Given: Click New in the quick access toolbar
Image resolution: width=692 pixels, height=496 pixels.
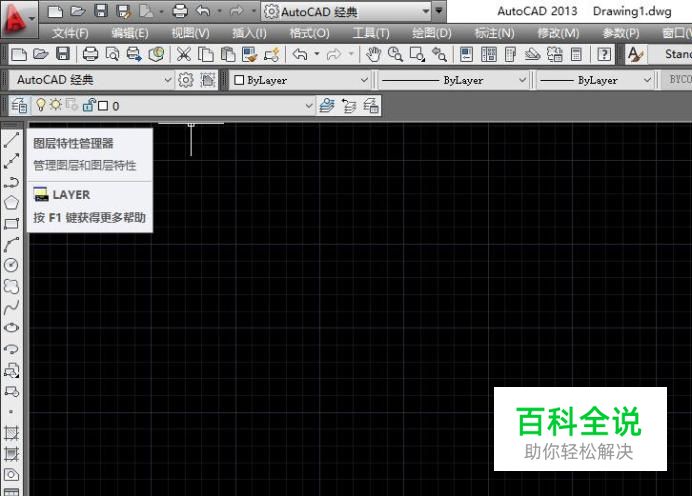Looking at the screenshot, I should pyautogui.click(x=55, y=11).
